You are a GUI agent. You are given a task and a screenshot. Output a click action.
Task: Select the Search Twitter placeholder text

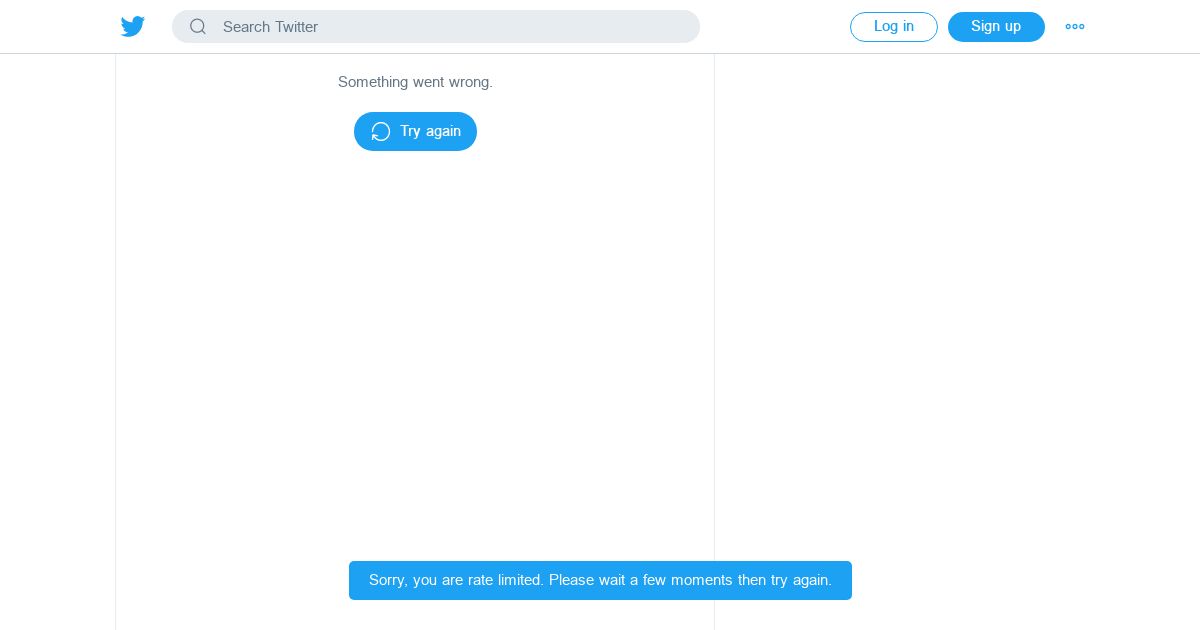pos(270,27)
